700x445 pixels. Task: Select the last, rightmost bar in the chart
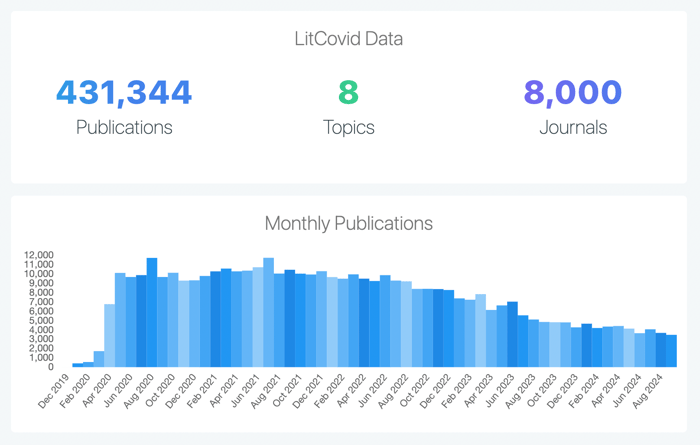coord(671,351)
